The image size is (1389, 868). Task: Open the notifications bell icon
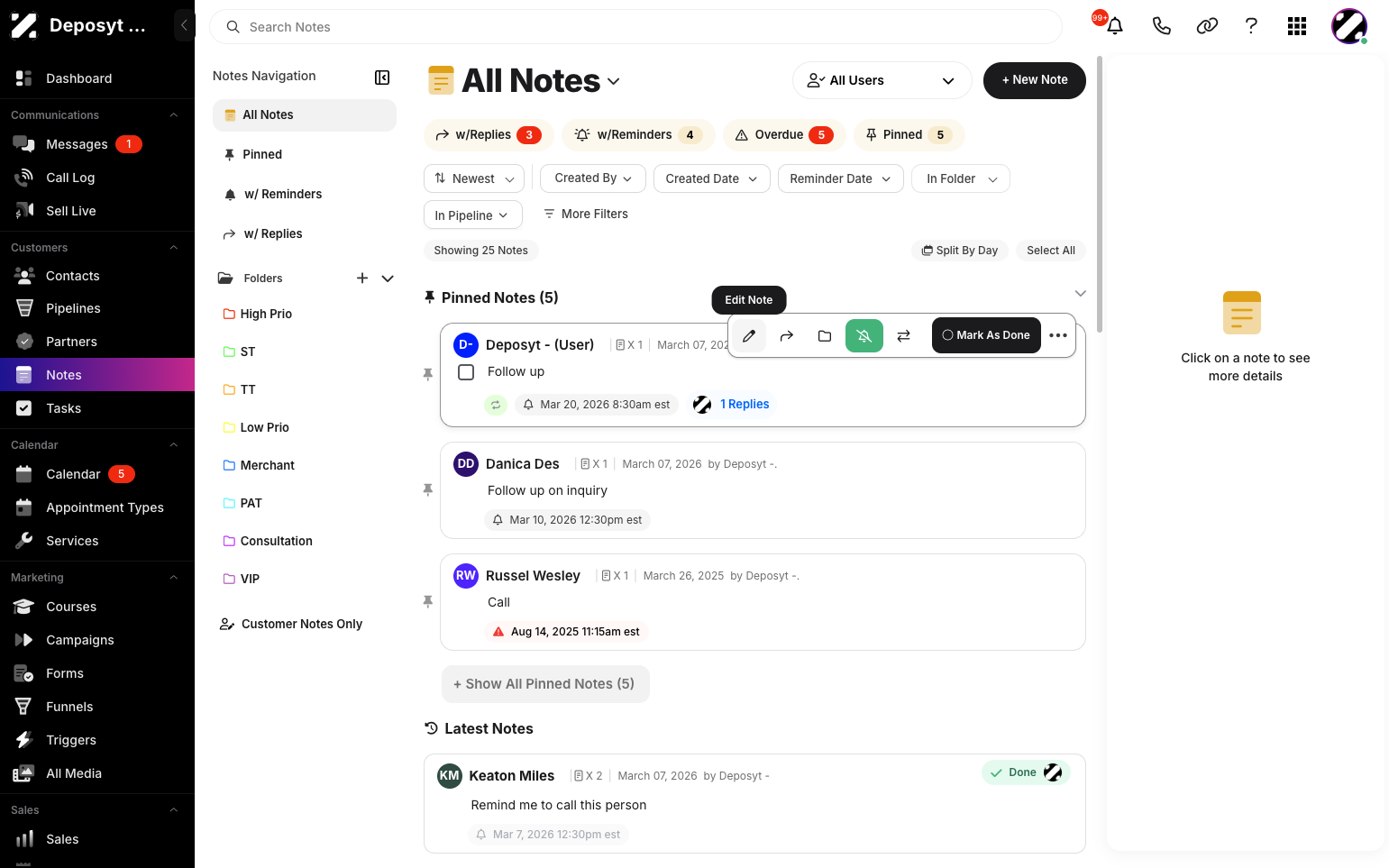click(1115, 26)
